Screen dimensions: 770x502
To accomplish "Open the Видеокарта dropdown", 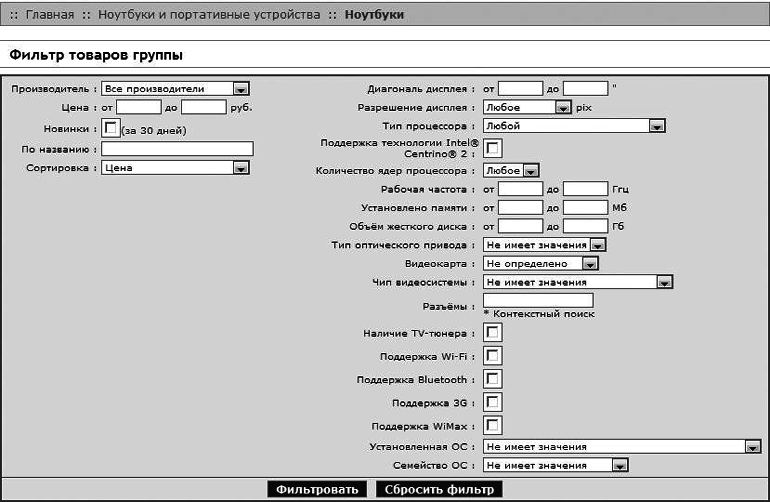I will click(x=540, y=264).
